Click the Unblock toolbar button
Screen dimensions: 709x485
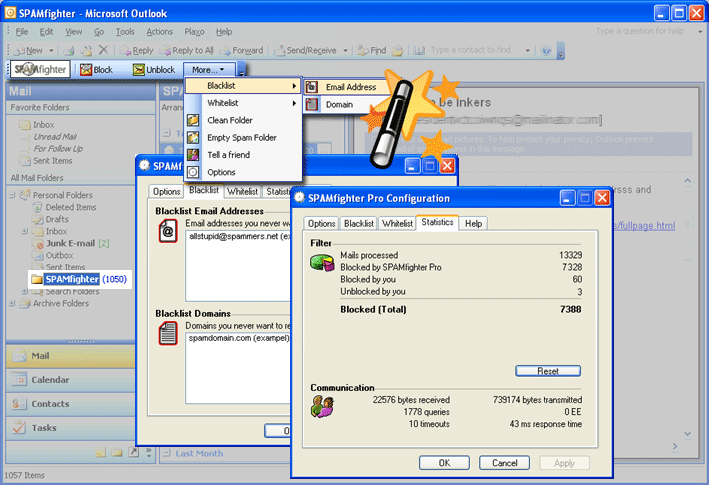pyautogui.click(x=154, y=70)
